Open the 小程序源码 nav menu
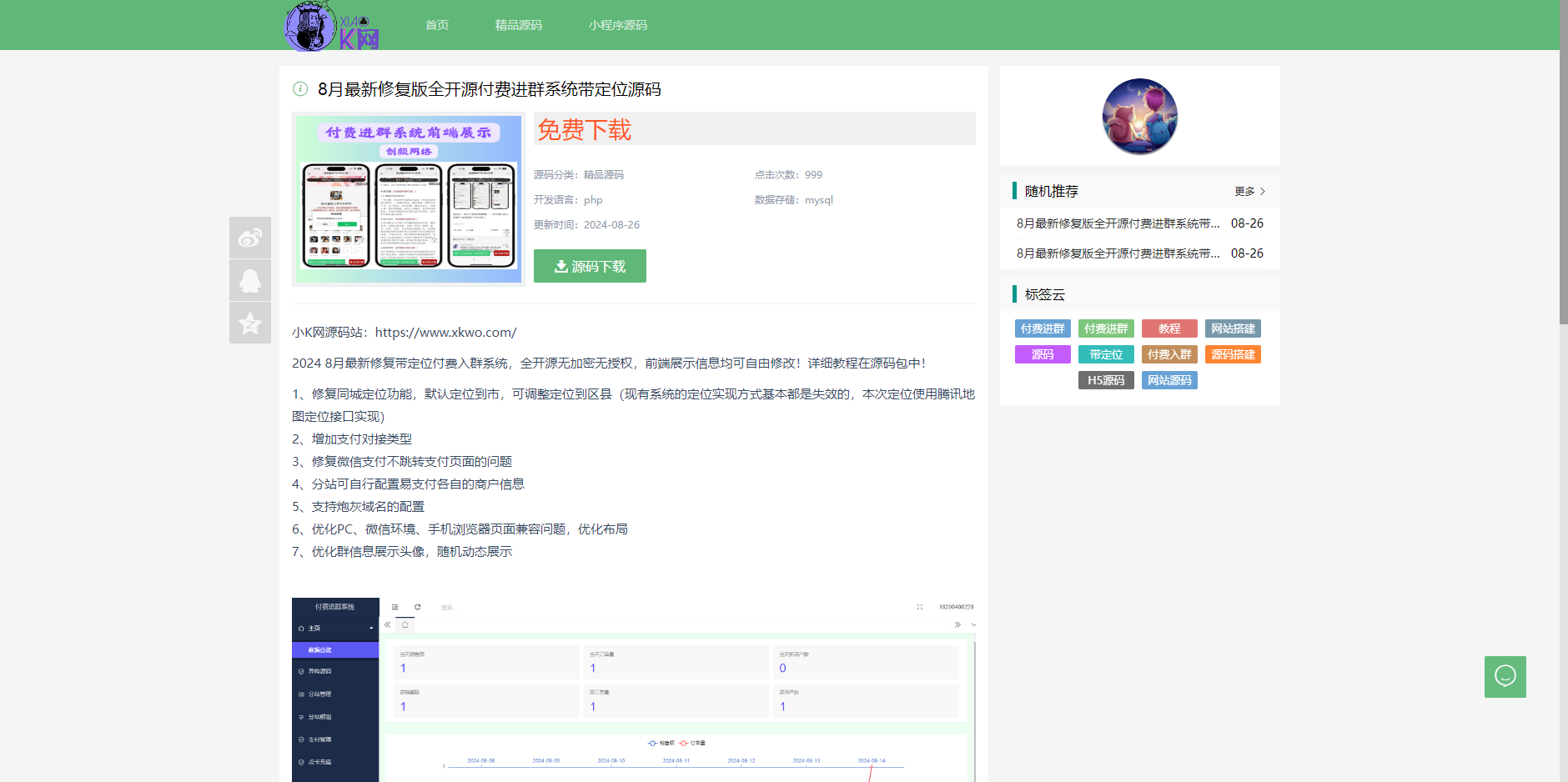Screen dimensions: 1568x782 617,24
